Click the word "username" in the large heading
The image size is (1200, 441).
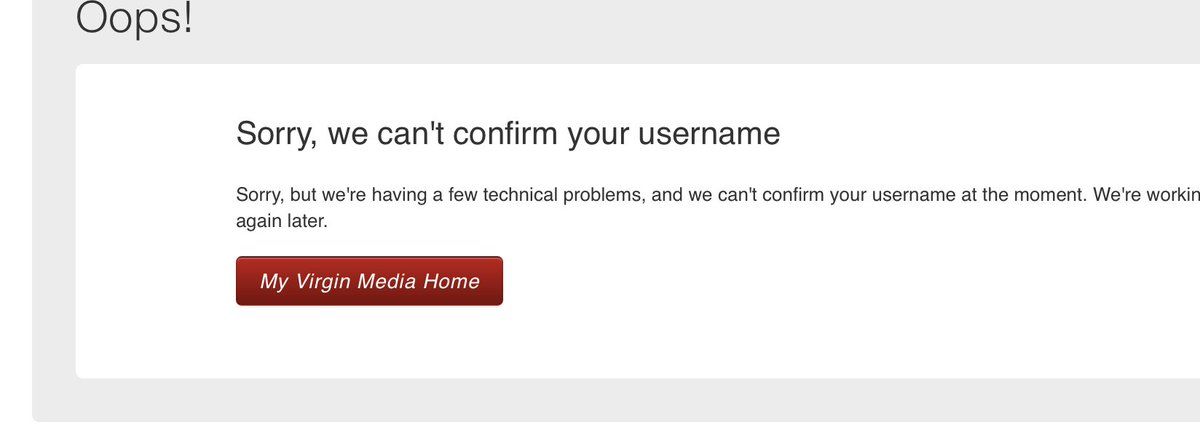point(711,134)
